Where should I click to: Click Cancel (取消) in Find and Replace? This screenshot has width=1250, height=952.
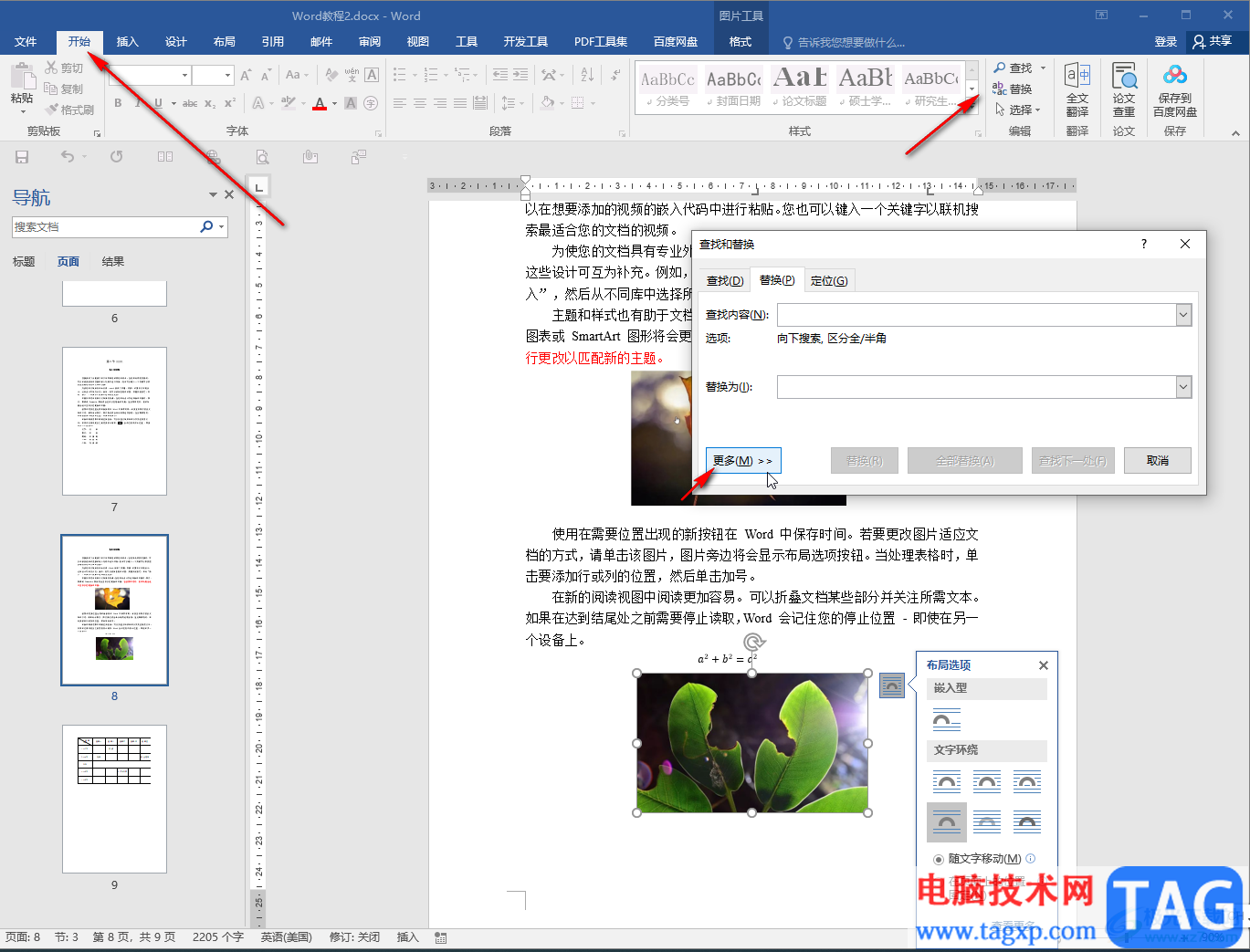coord(1158,461)
